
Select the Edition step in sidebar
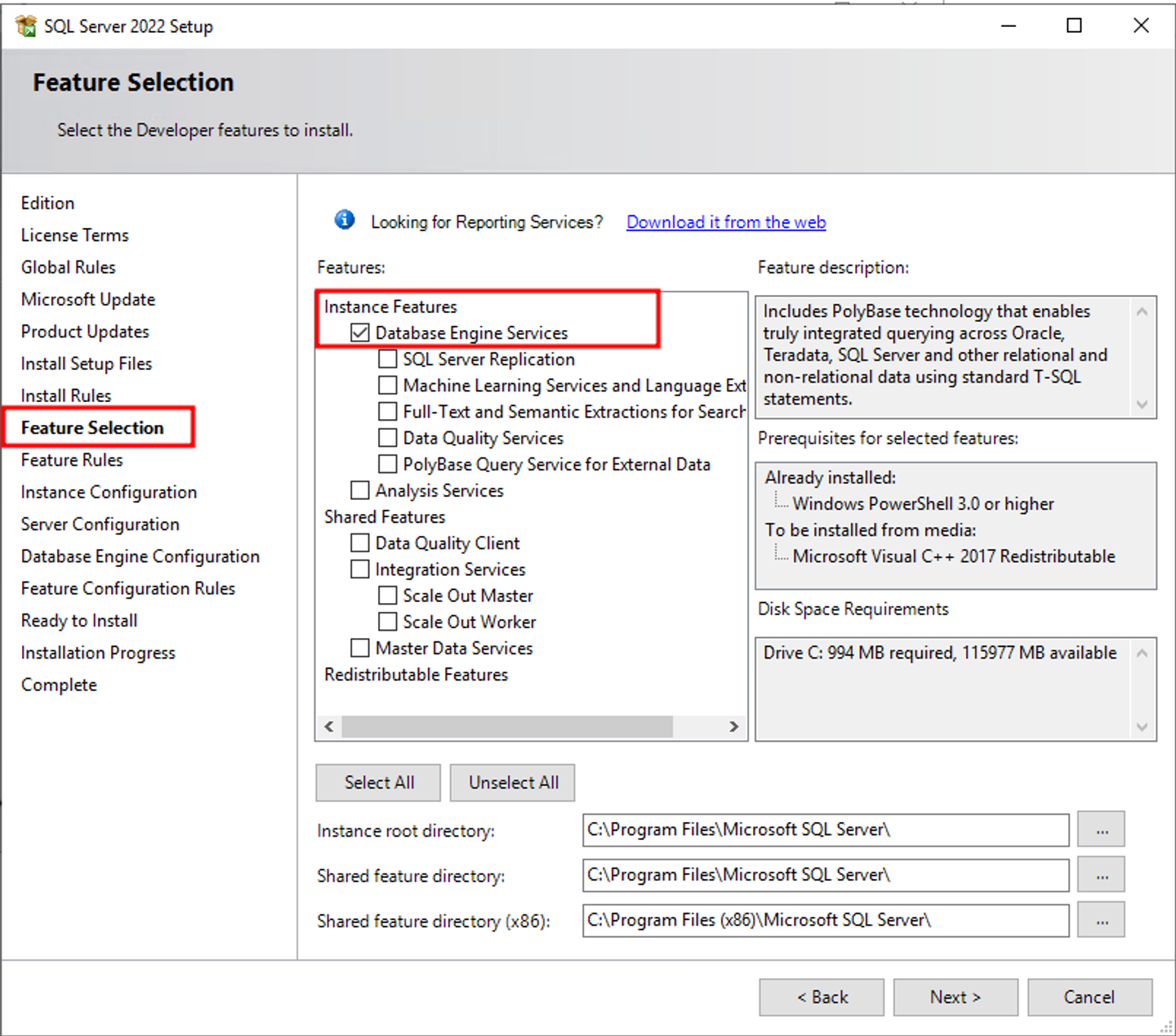(47, 203)
